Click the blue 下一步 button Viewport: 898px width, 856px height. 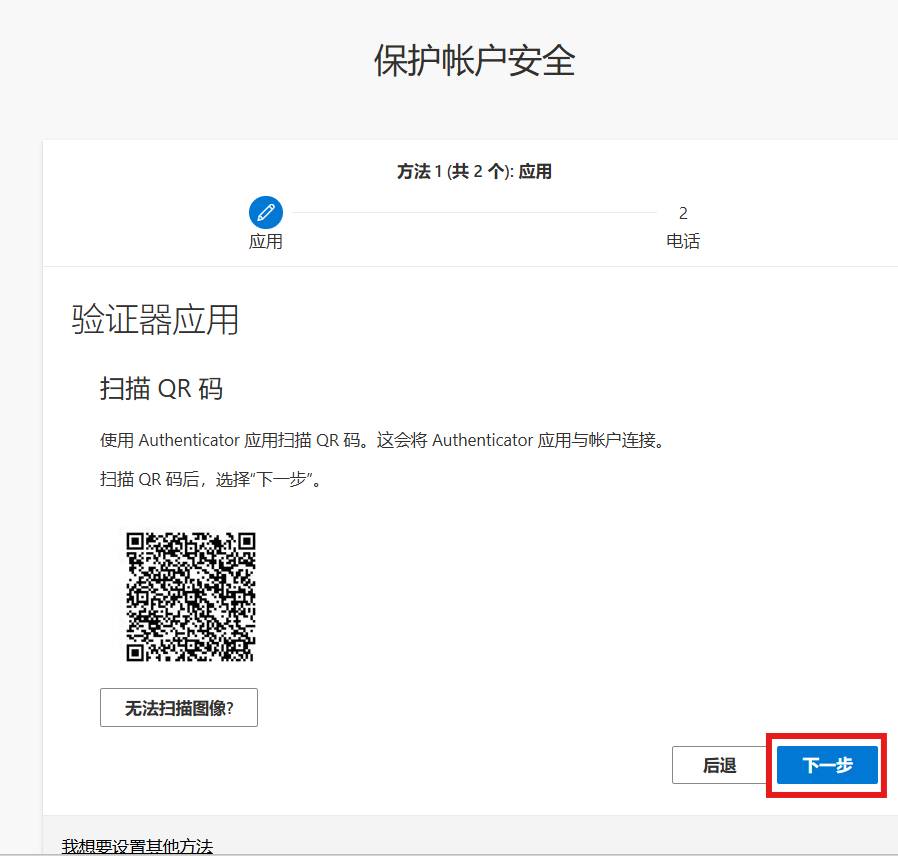(x=827, y=765)
